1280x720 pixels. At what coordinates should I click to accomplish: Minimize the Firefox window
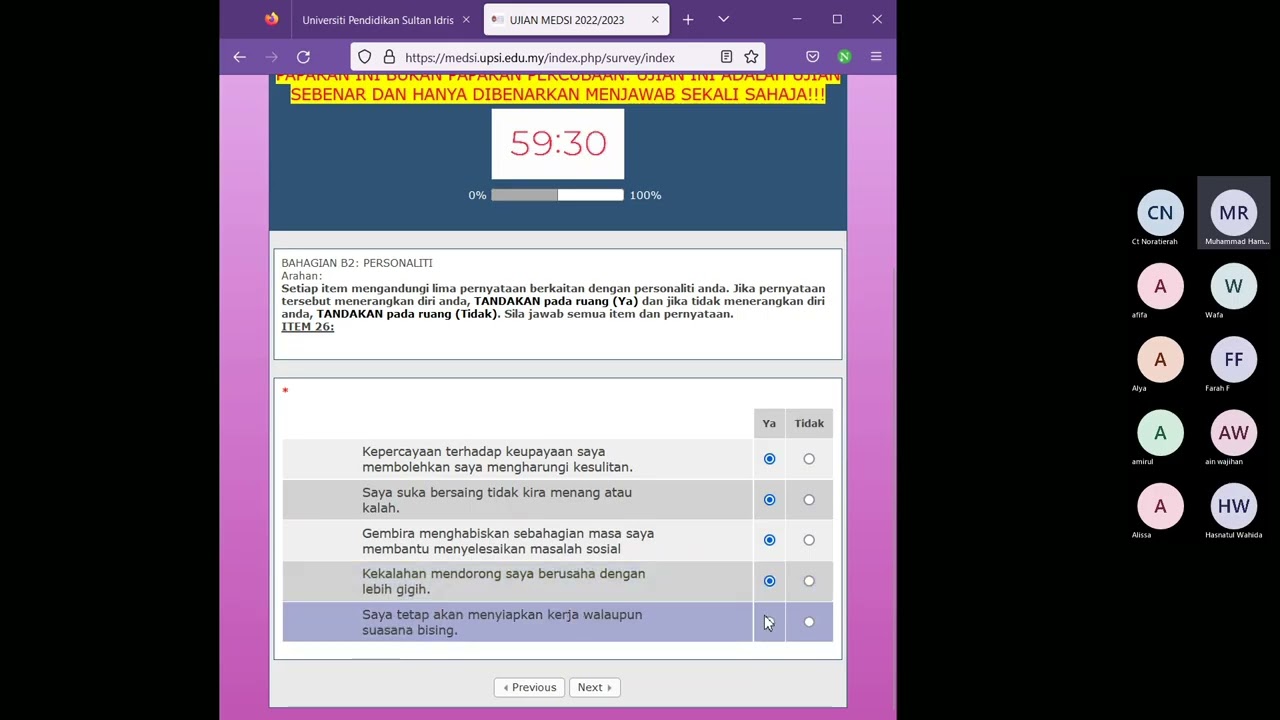click(797, 19)
